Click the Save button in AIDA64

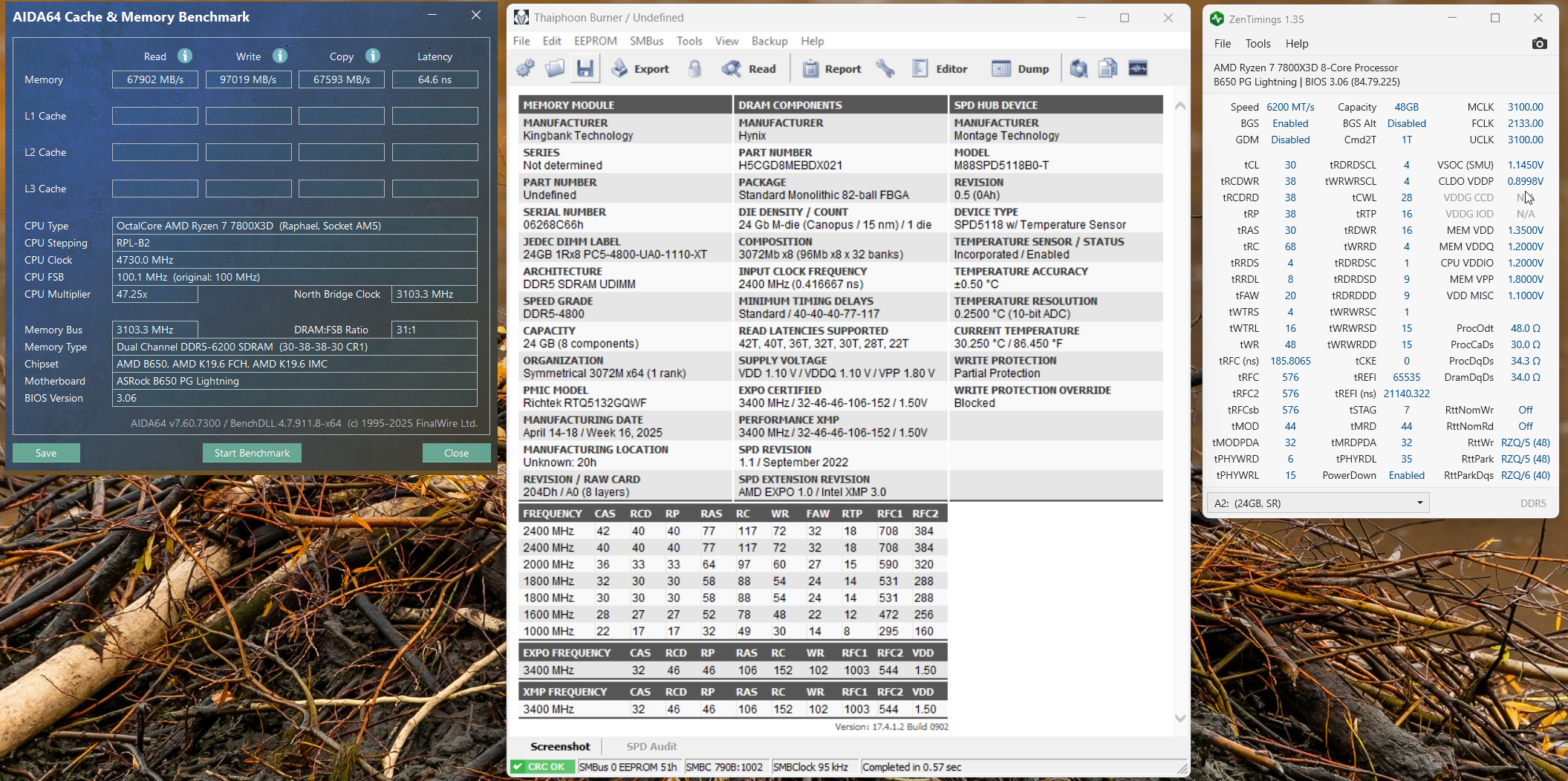(46, 453)
